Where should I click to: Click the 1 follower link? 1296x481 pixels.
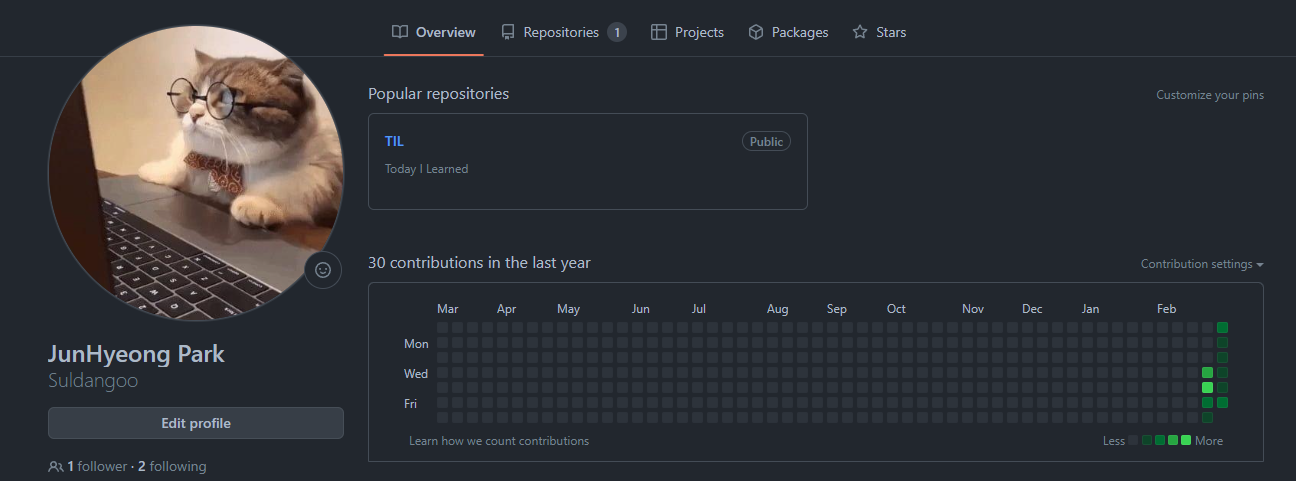(x=97, y=466)
